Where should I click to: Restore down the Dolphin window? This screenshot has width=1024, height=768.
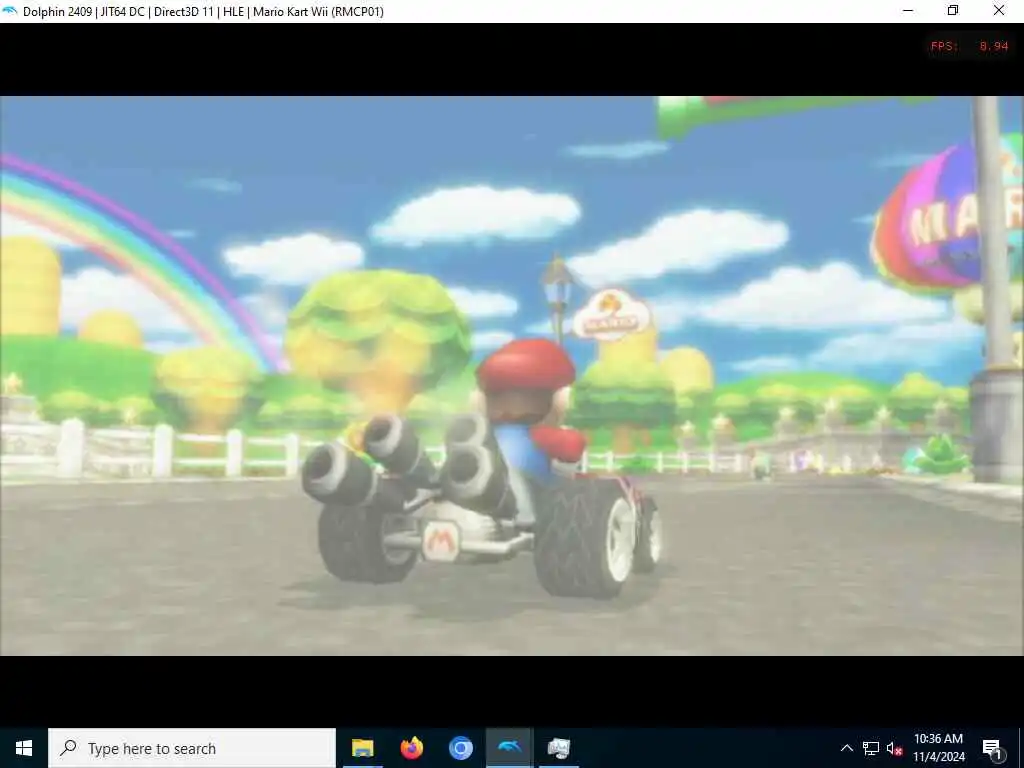[x=953, y=11]
